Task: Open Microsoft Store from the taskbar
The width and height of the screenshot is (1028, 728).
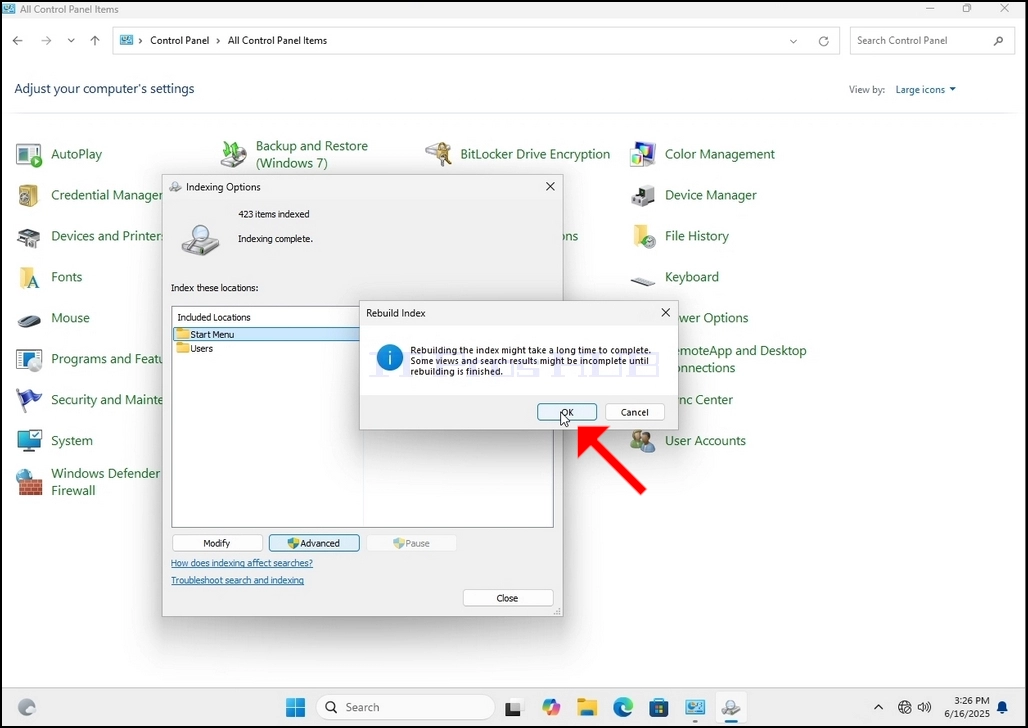Action: coord(659,707)
